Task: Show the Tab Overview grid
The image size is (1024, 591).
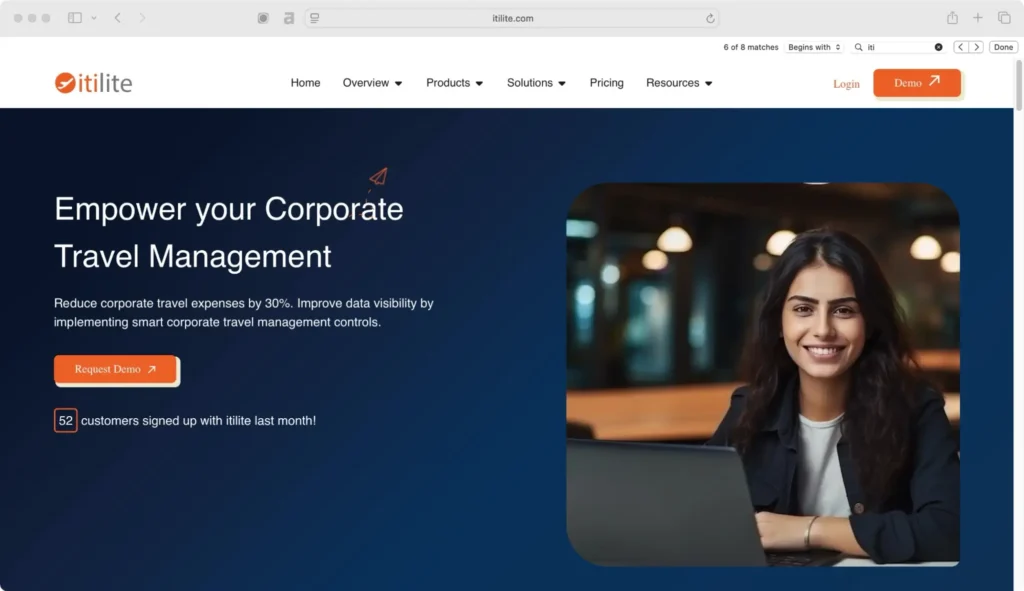Action: click(1004, 17)
